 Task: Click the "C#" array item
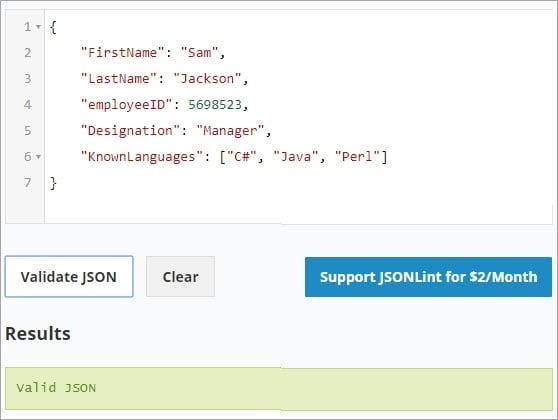[242, 157]
